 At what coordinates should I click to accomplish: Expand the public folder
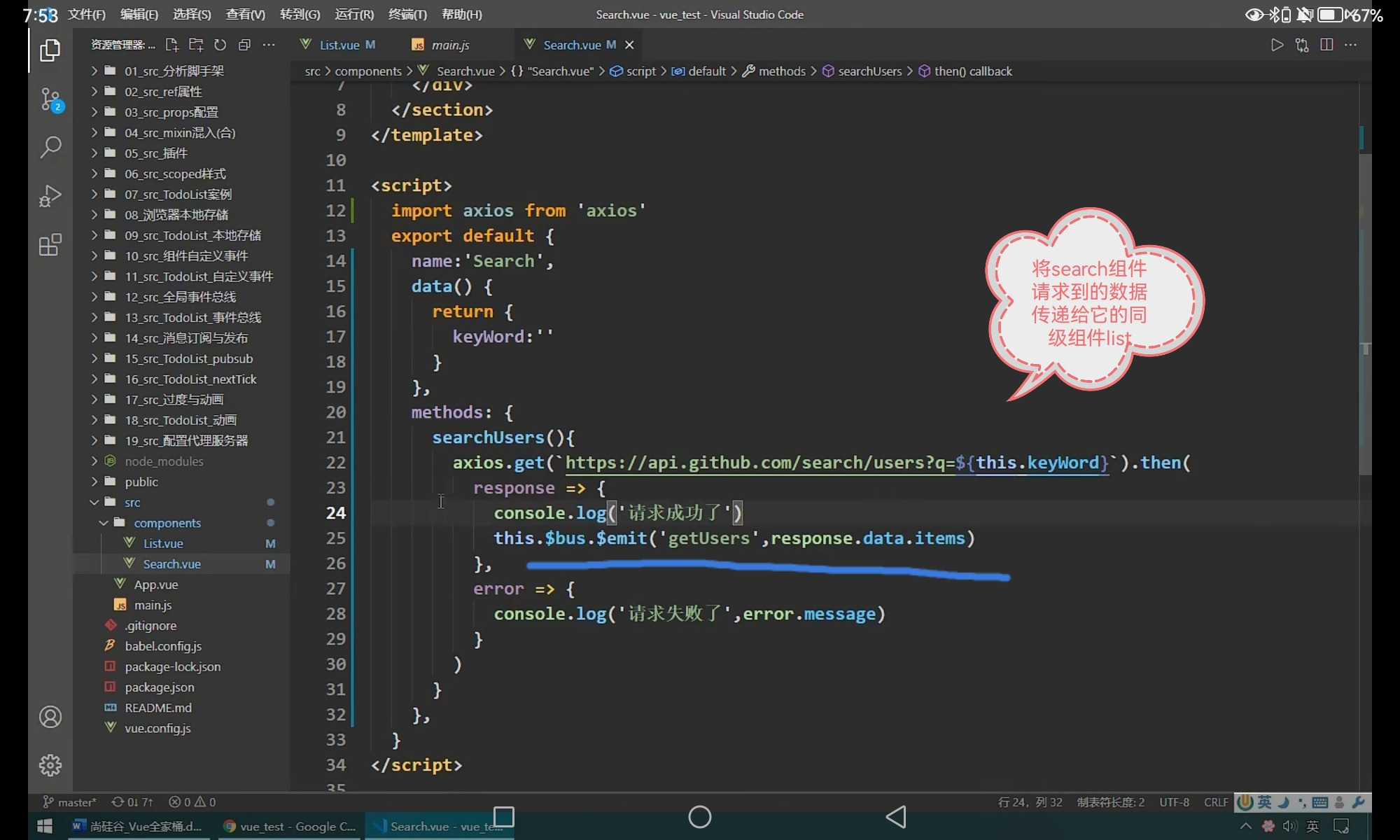click(x=141, y=482)
